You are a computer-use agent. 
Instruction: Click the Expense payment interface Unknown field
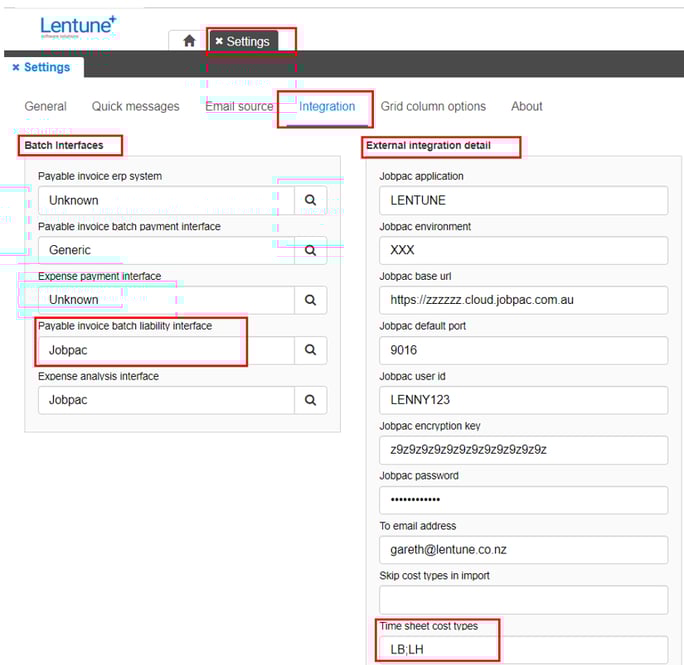(x=166, y=300)
